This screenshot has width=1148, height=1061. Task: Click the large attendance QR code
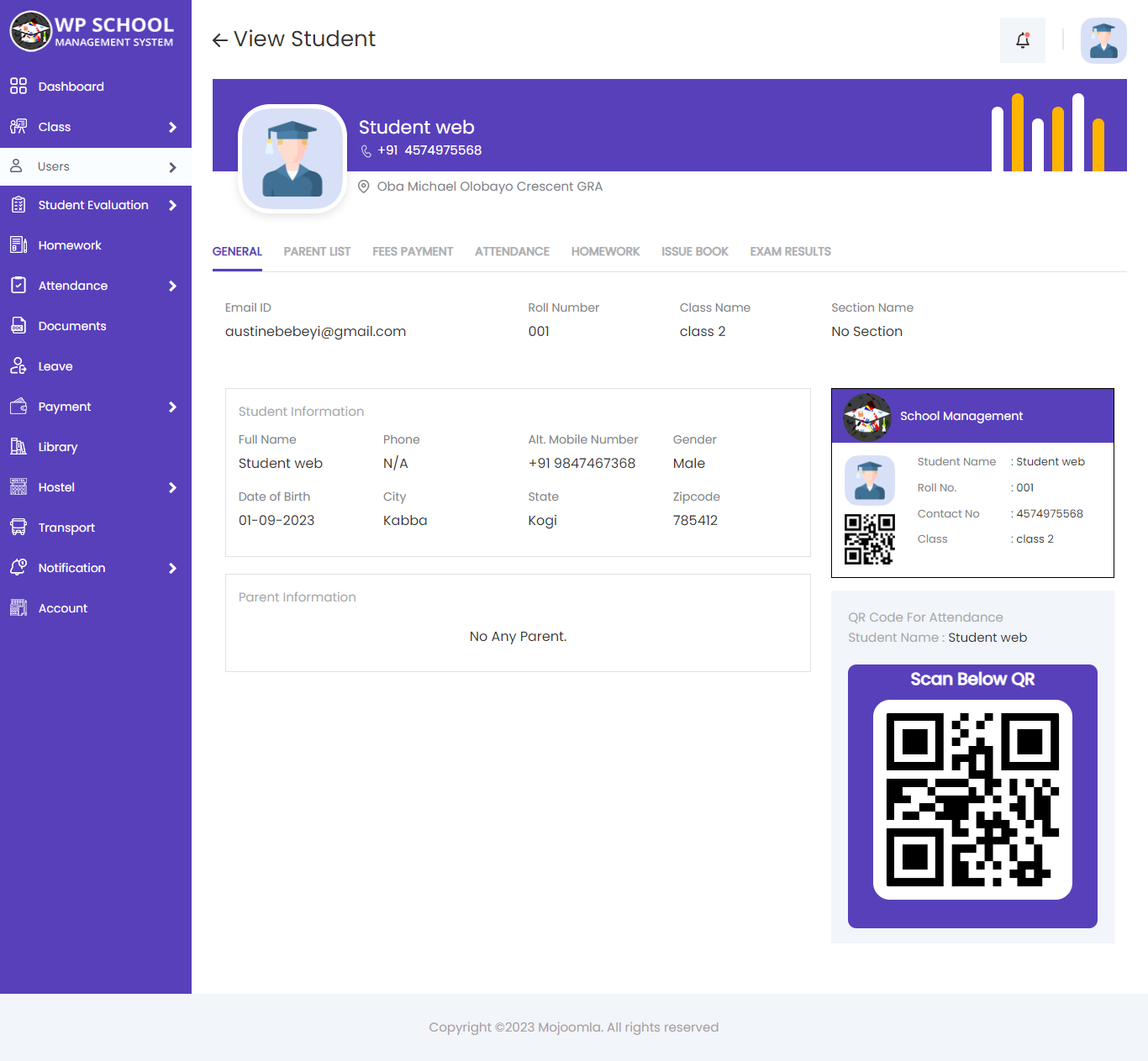pos(972,800)
